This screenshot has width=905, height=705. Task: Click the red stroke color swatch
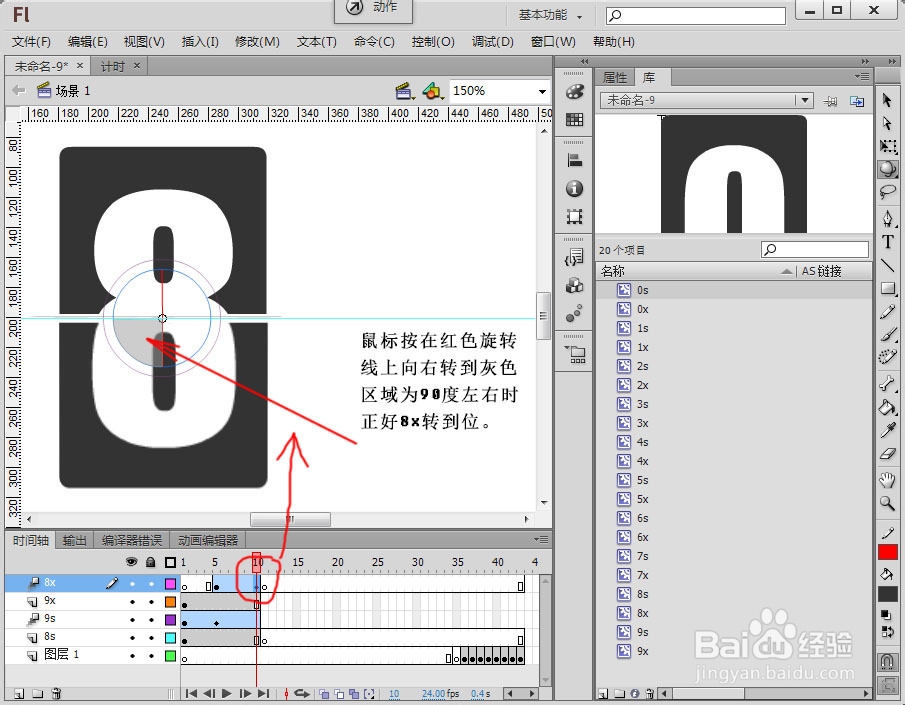click(x=889, y=551)
